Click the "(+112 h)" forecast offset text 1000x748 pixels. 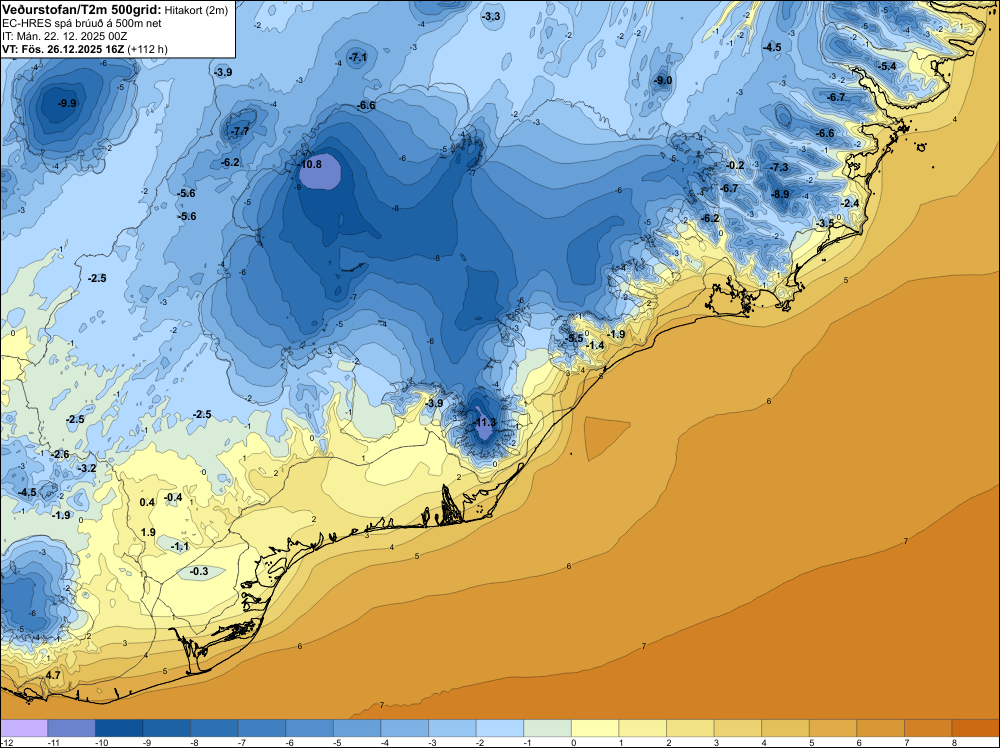[x=147, y=49]
